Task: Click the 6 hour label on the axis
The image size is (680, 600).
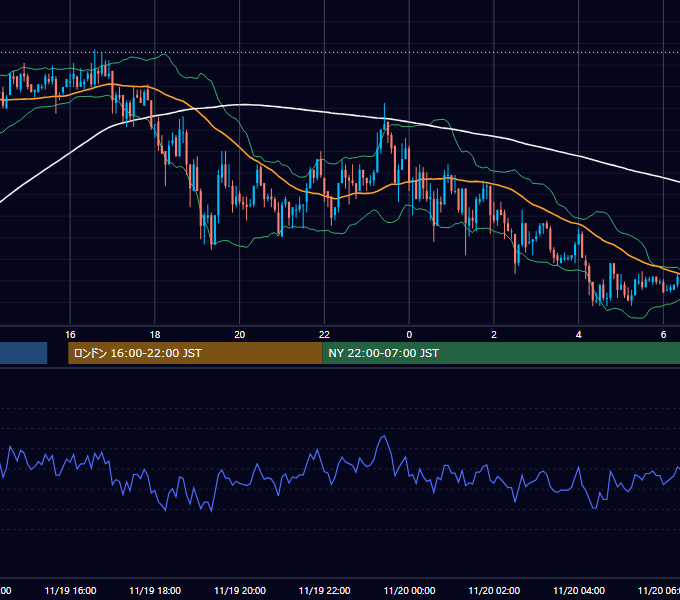Action: coord(663,334)
